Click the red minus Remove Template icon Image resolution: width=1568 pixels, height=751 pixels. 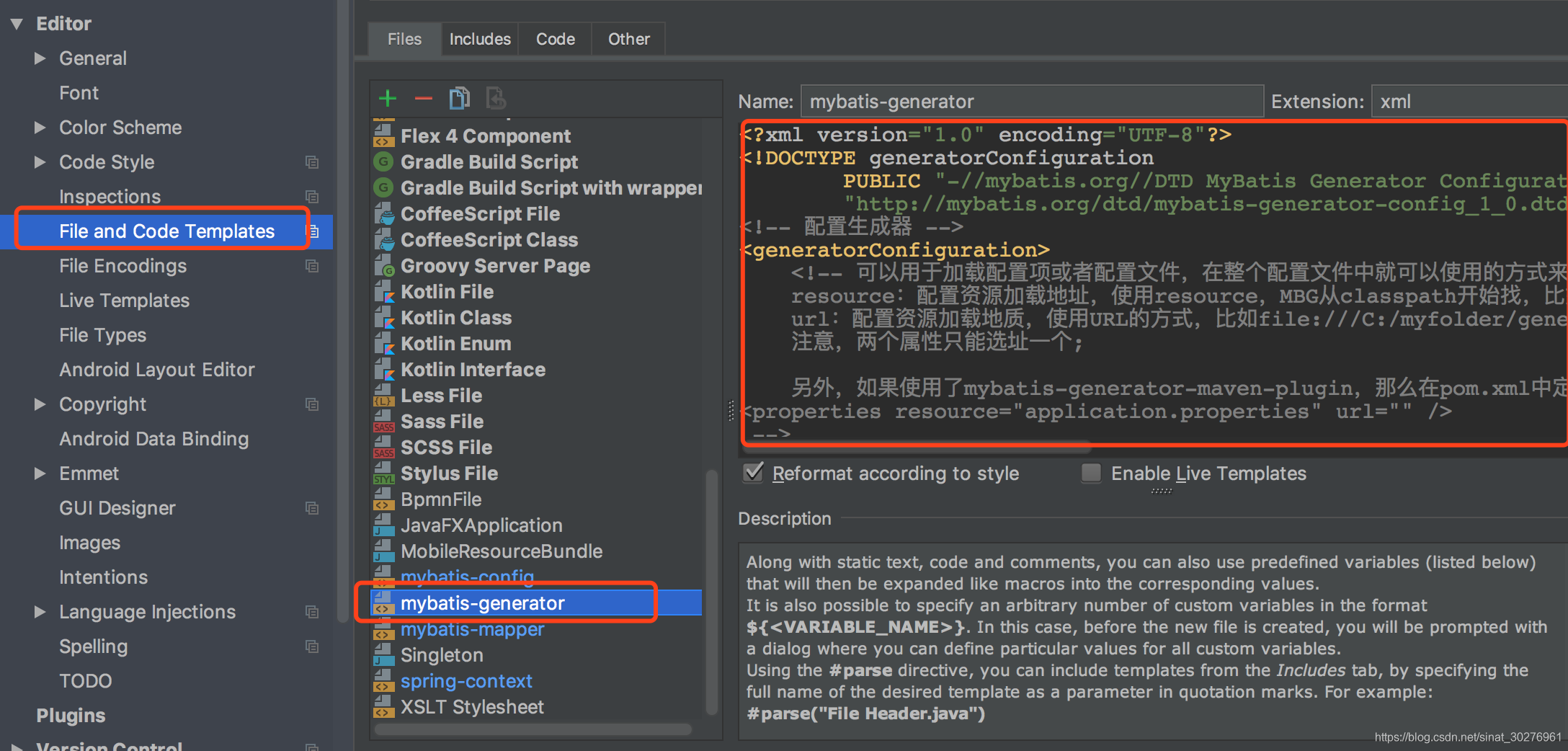[x=423, y=98]
